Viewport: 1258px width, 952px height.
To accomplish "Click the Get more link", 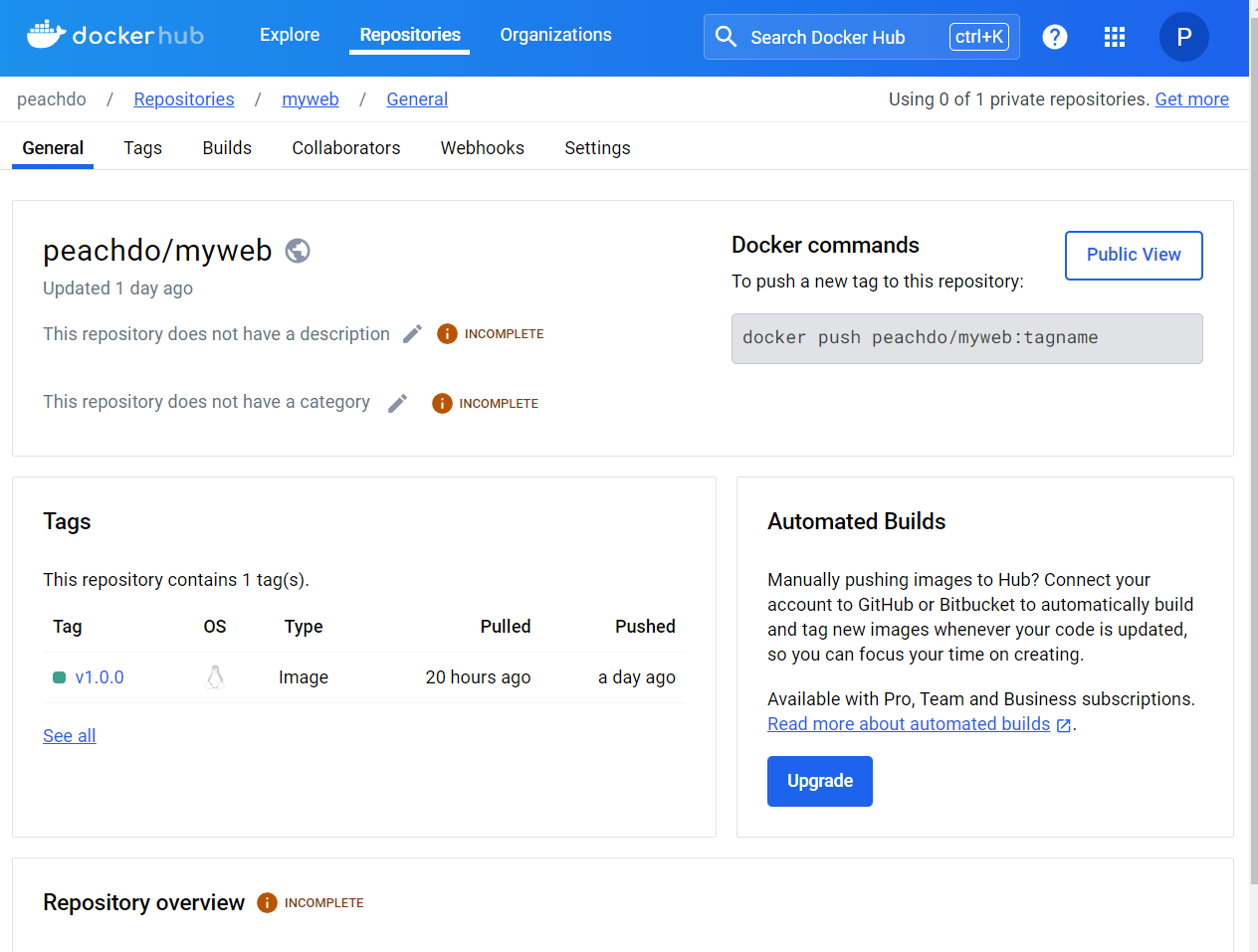I will click(x=1191, y=99).
